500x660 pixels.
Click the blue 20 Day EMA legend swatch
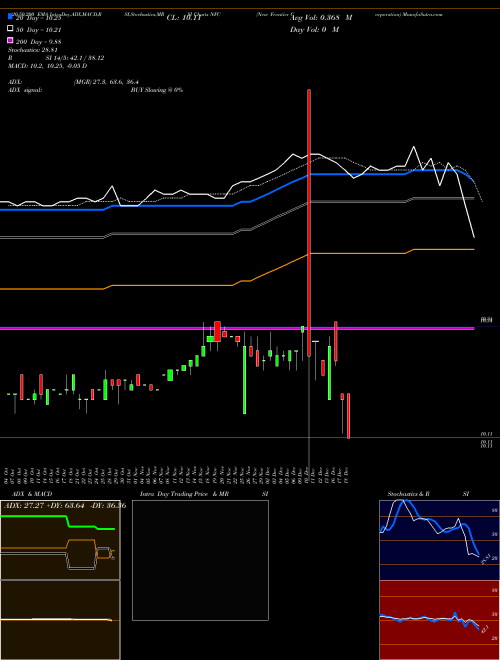(x=10, y=16)
